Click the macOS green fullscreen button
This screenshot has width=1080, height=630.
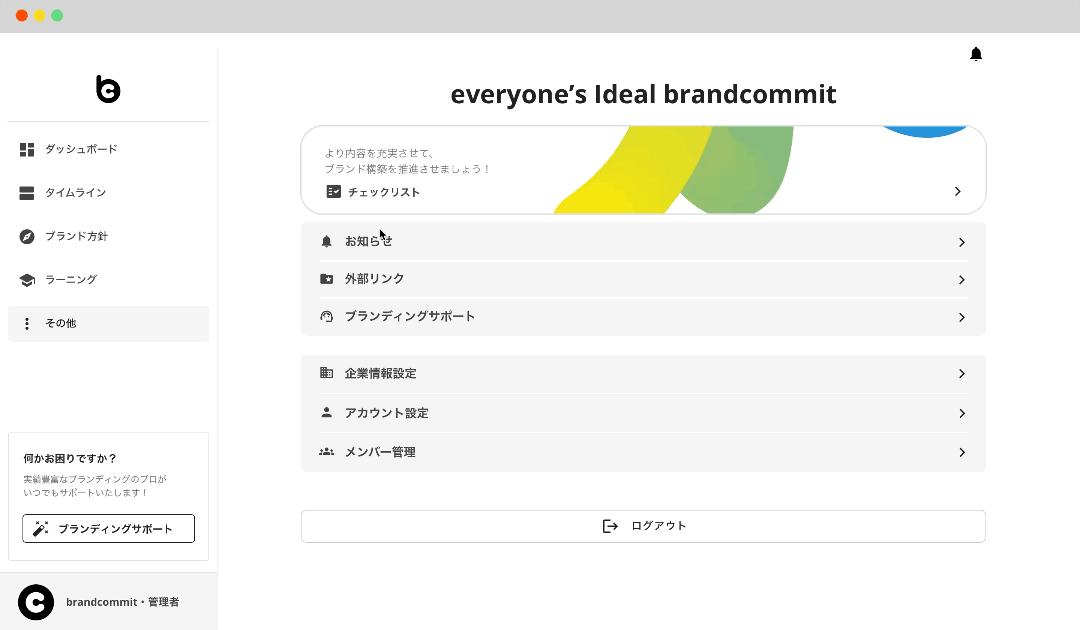point(57,15)
